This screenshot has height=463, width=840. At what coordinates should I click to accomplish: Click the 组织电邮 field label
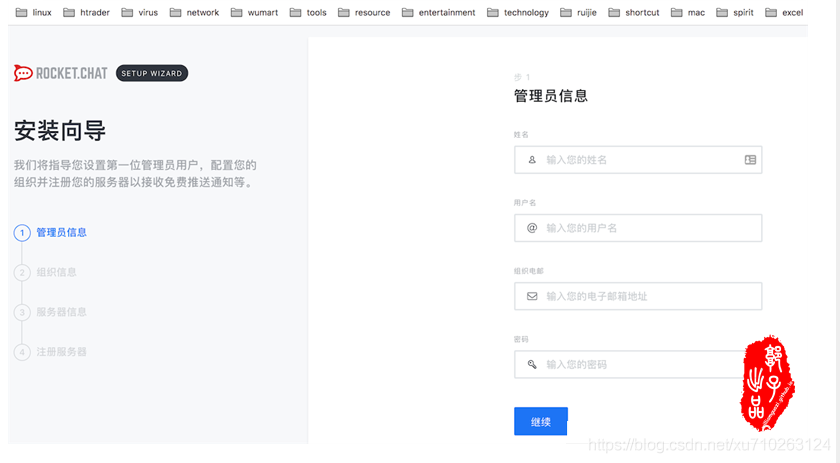coord(528,271)
